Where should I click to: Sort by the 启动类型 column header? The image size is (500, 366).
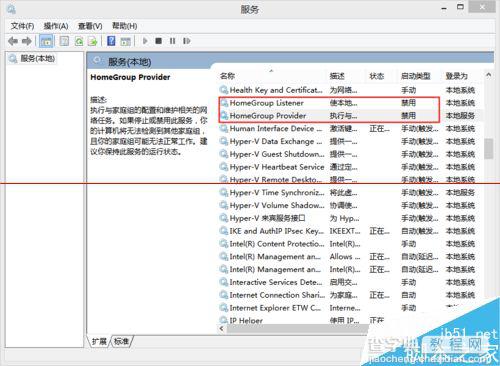(416, 76)
